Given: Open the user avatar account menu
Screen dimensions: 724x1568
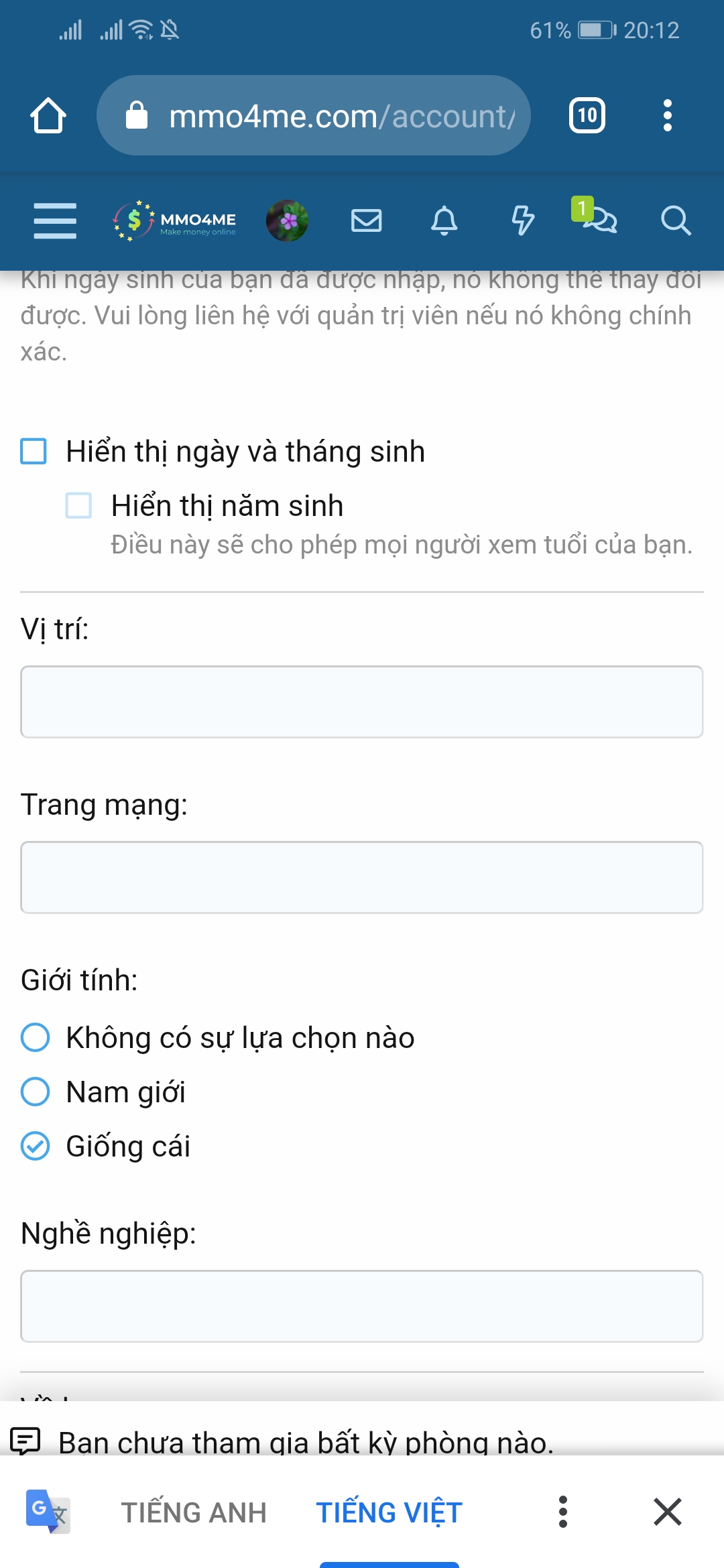Looking at the screenshot, I should click(x=287, y=220).
